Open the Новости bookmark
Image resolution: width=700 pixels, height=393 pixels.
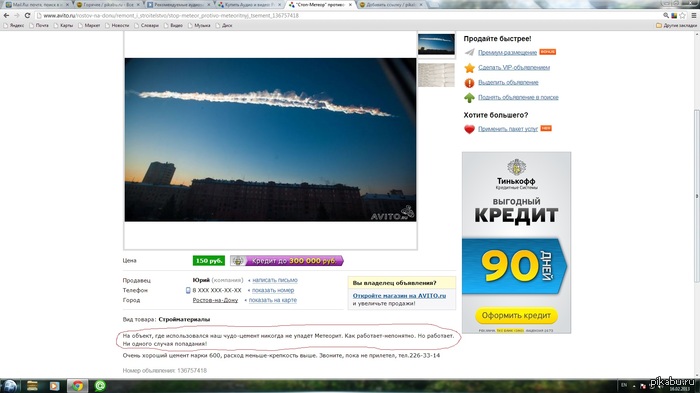117,25
